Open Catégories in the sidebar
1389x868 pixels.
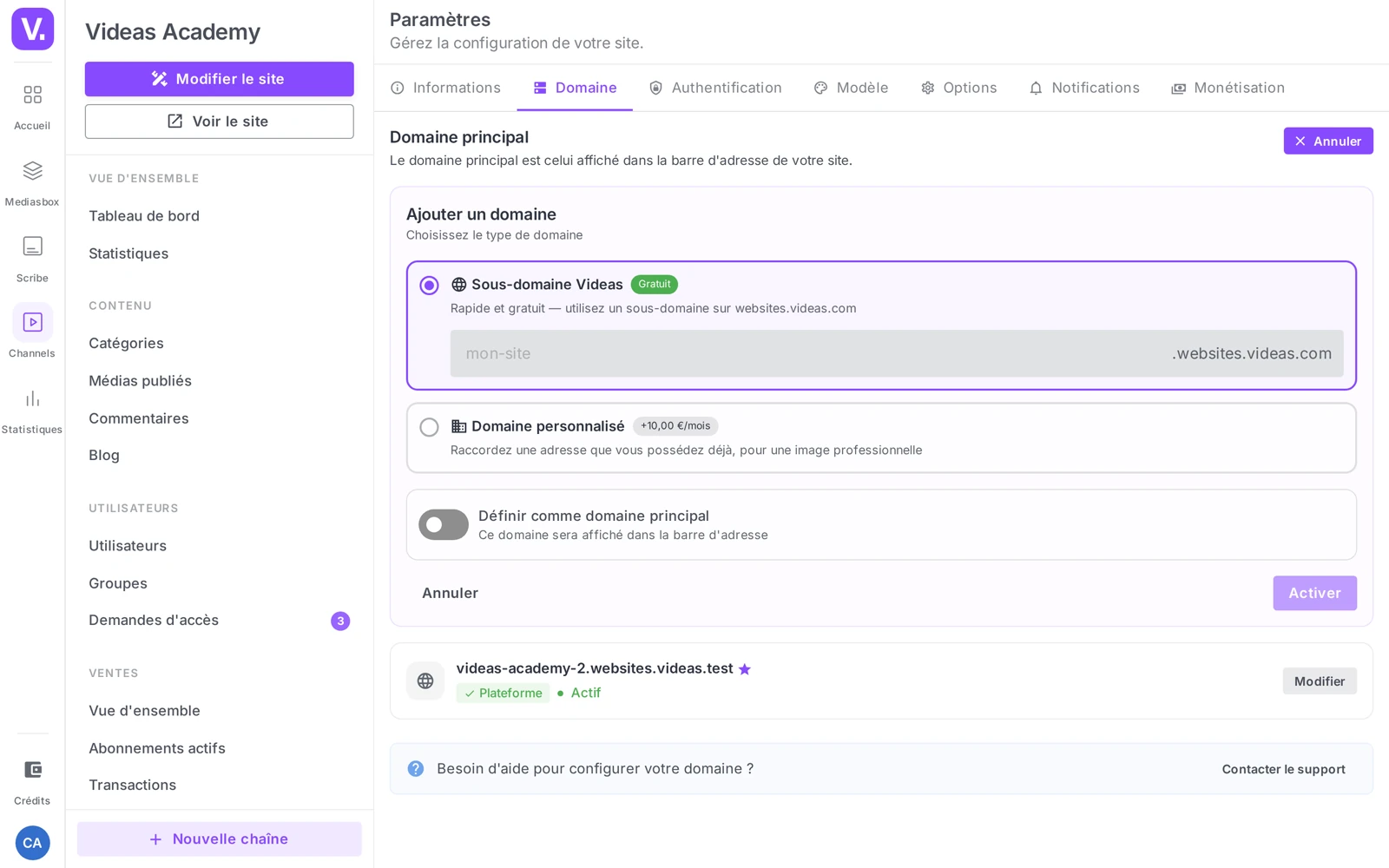[x=126, y=344]
